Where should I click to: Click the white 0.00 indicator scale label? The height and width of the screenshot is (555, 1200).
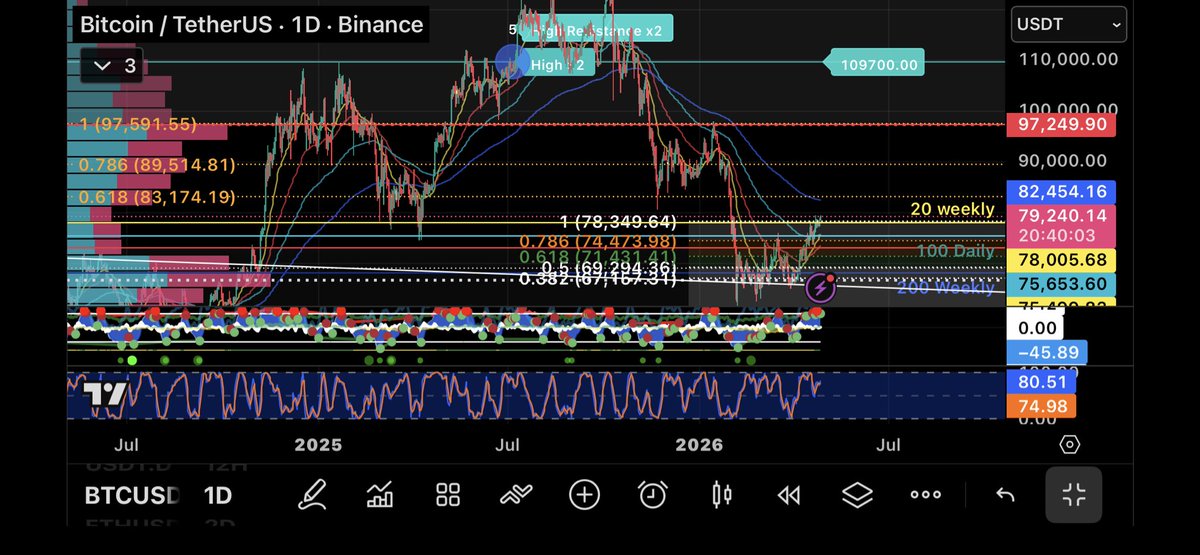click(x=1037, y=327)
